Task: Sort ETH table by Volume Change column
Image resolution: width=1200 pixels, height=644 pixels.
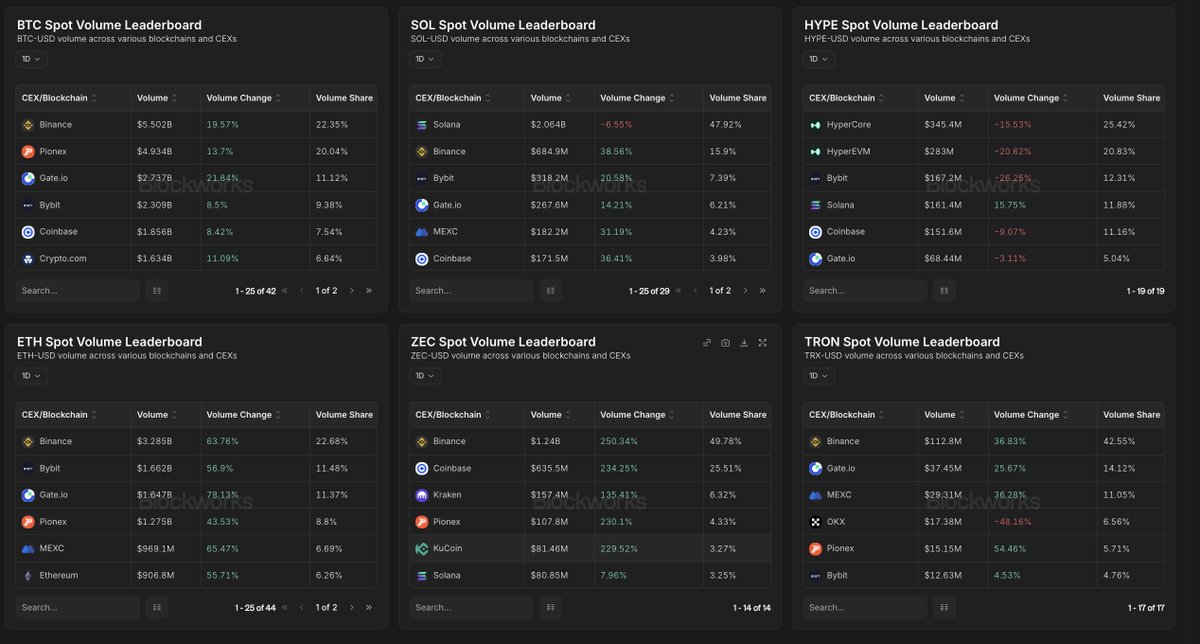Action: 243,415
